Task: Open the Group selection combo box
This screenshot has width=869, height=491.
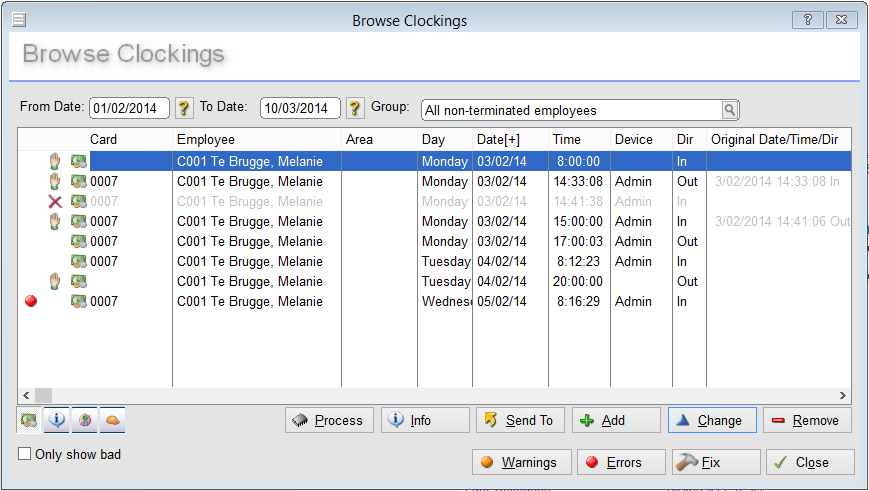Action: click(x=570, y=110)
